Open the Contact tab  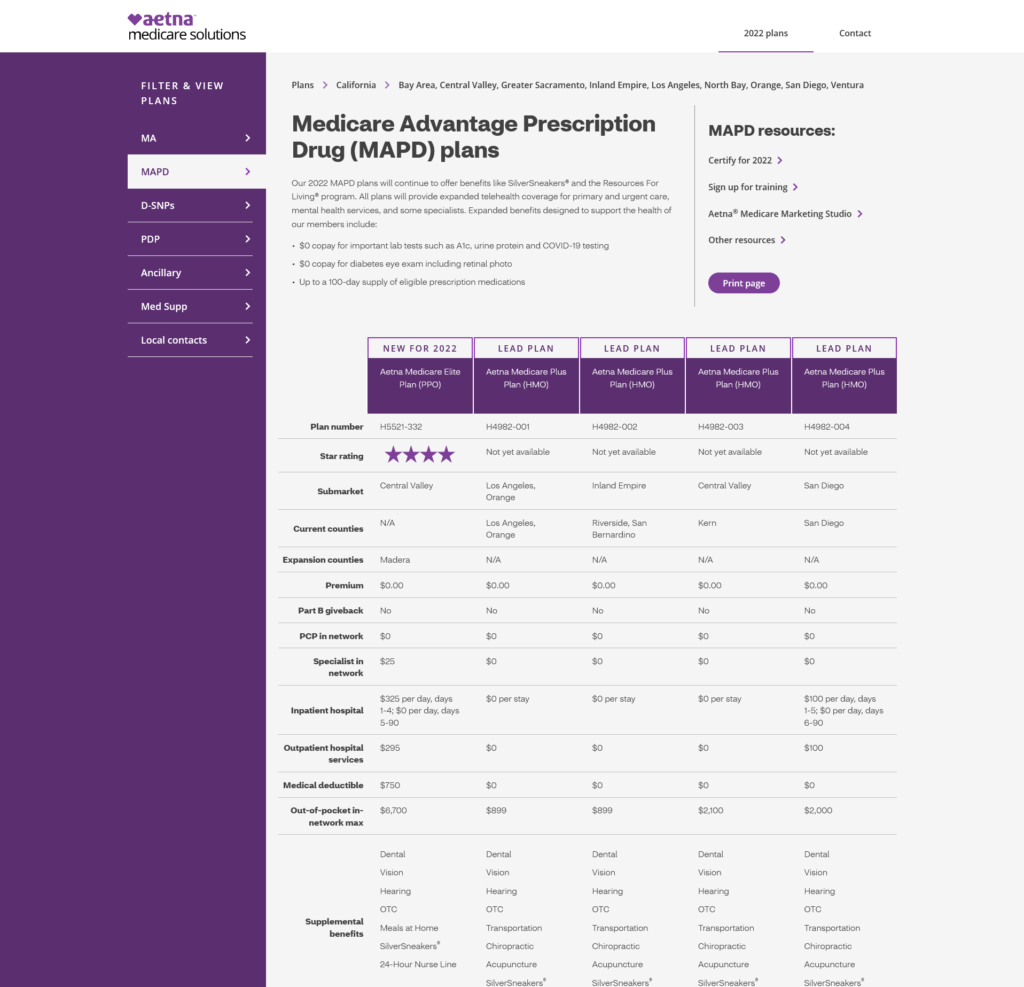[x=854, y=33]
